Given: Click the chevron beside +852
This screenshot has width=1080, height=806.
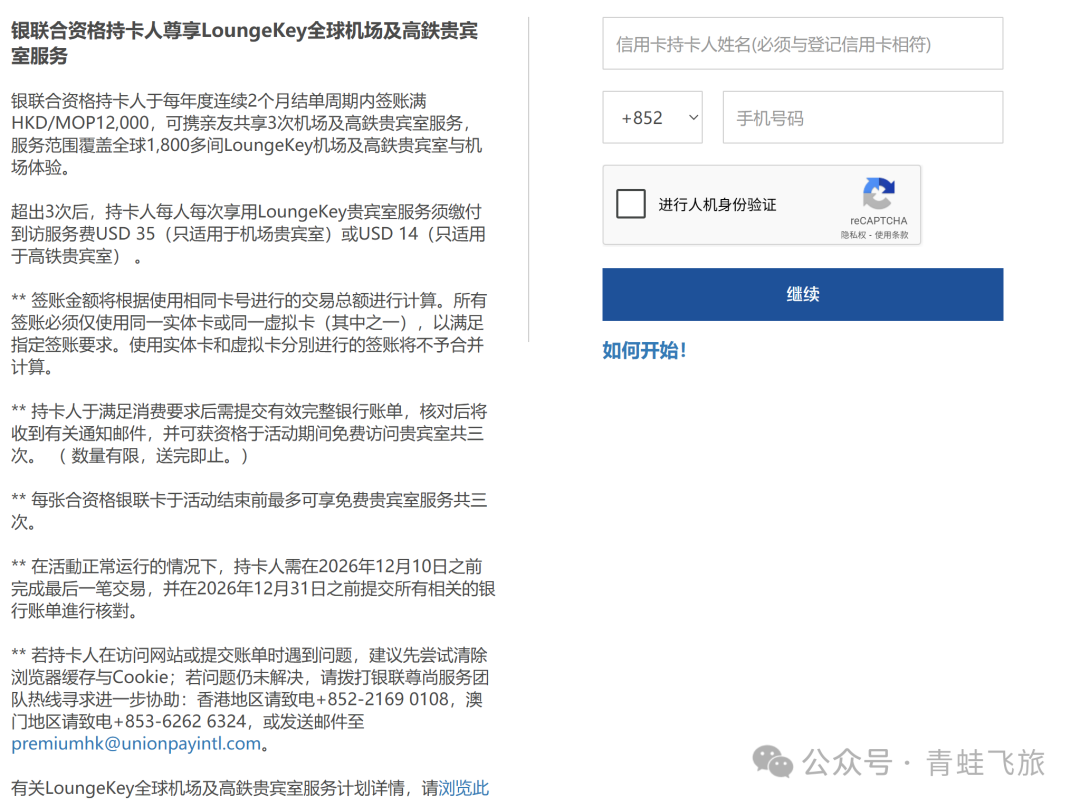Looking at the screenshot, I should 692,117.
